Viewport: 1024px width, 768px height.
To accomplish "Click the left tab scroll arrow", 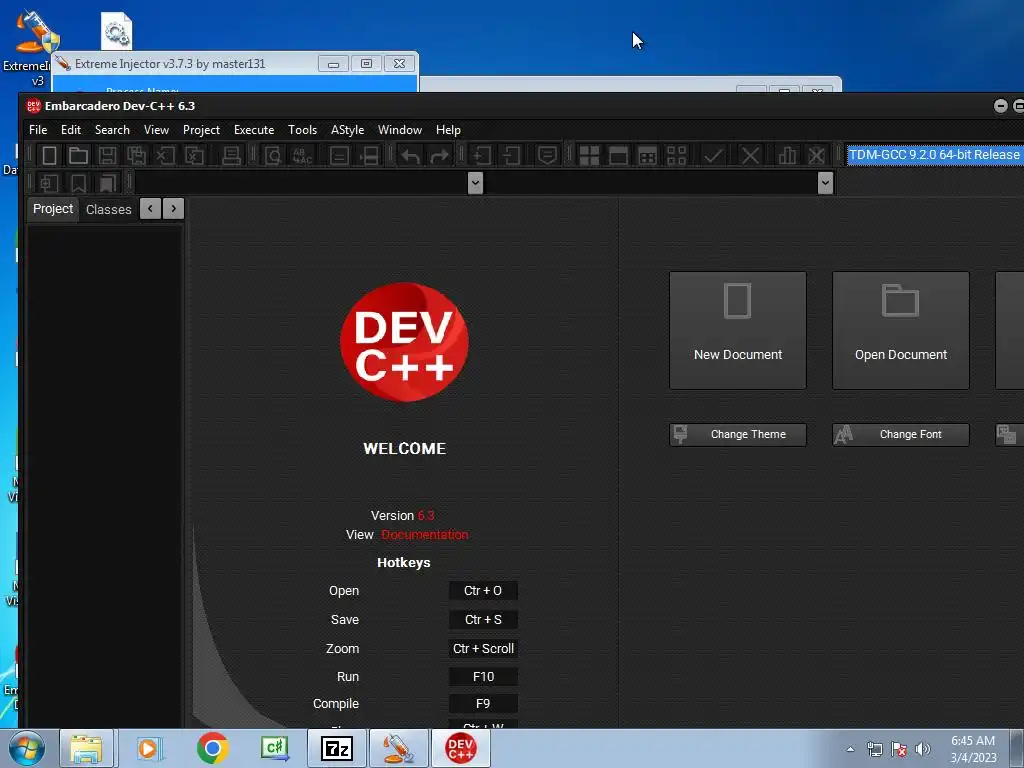I will (x=150, y=209).
